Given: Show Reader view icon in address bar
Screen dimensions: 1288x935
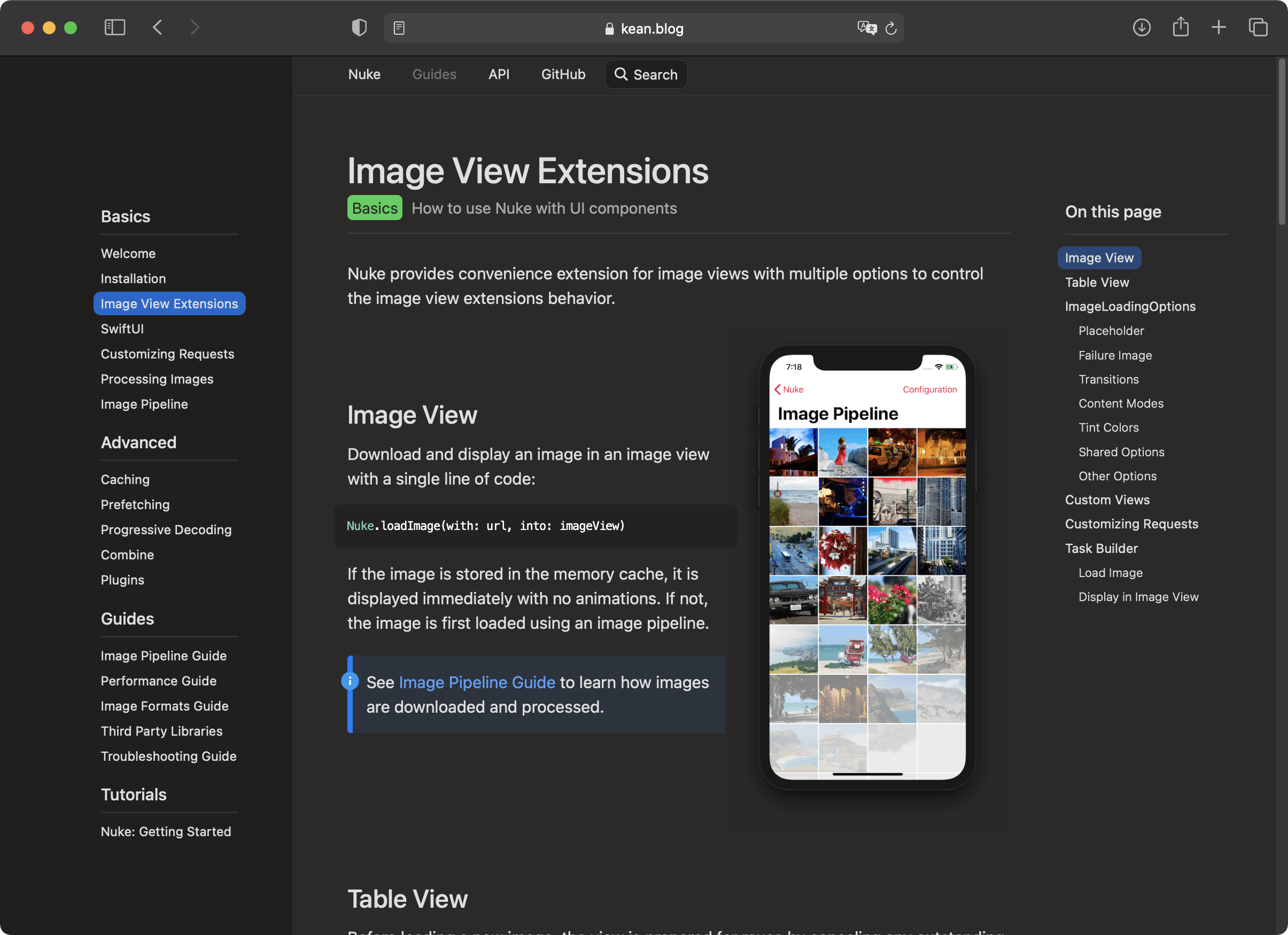Looking at the screenshot, I should click(399, 28).
